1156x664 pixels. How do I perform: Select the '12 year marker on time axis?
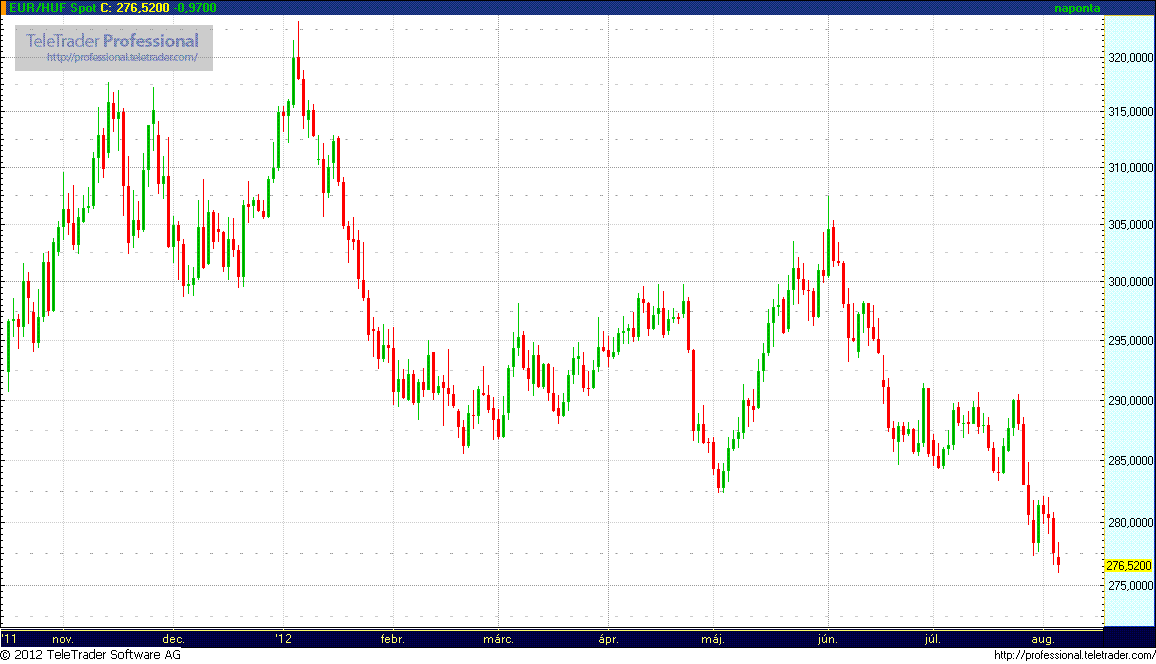click(285, 638)
